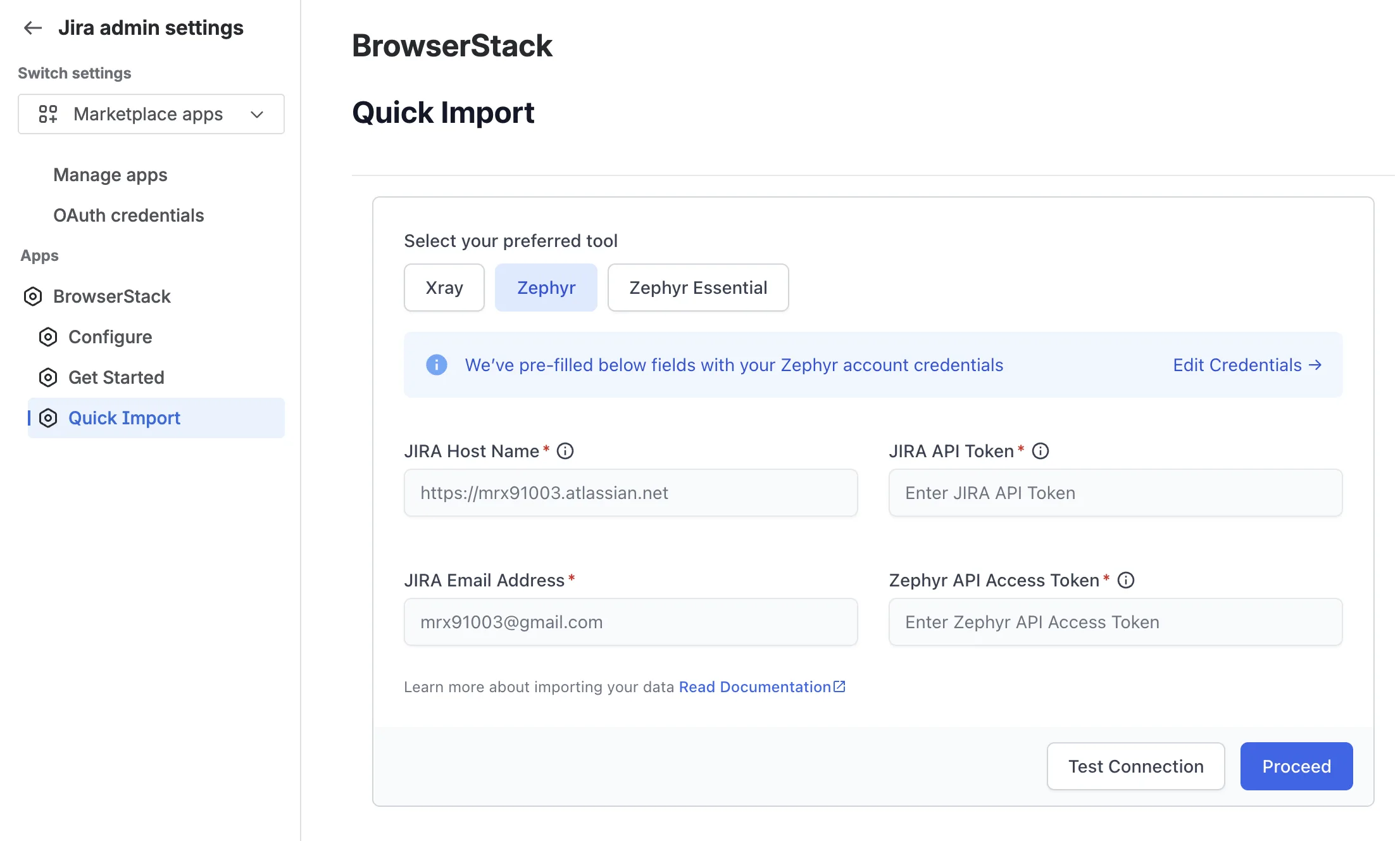Select the Zephyr Essential tool option

click(x=698, y=288)
